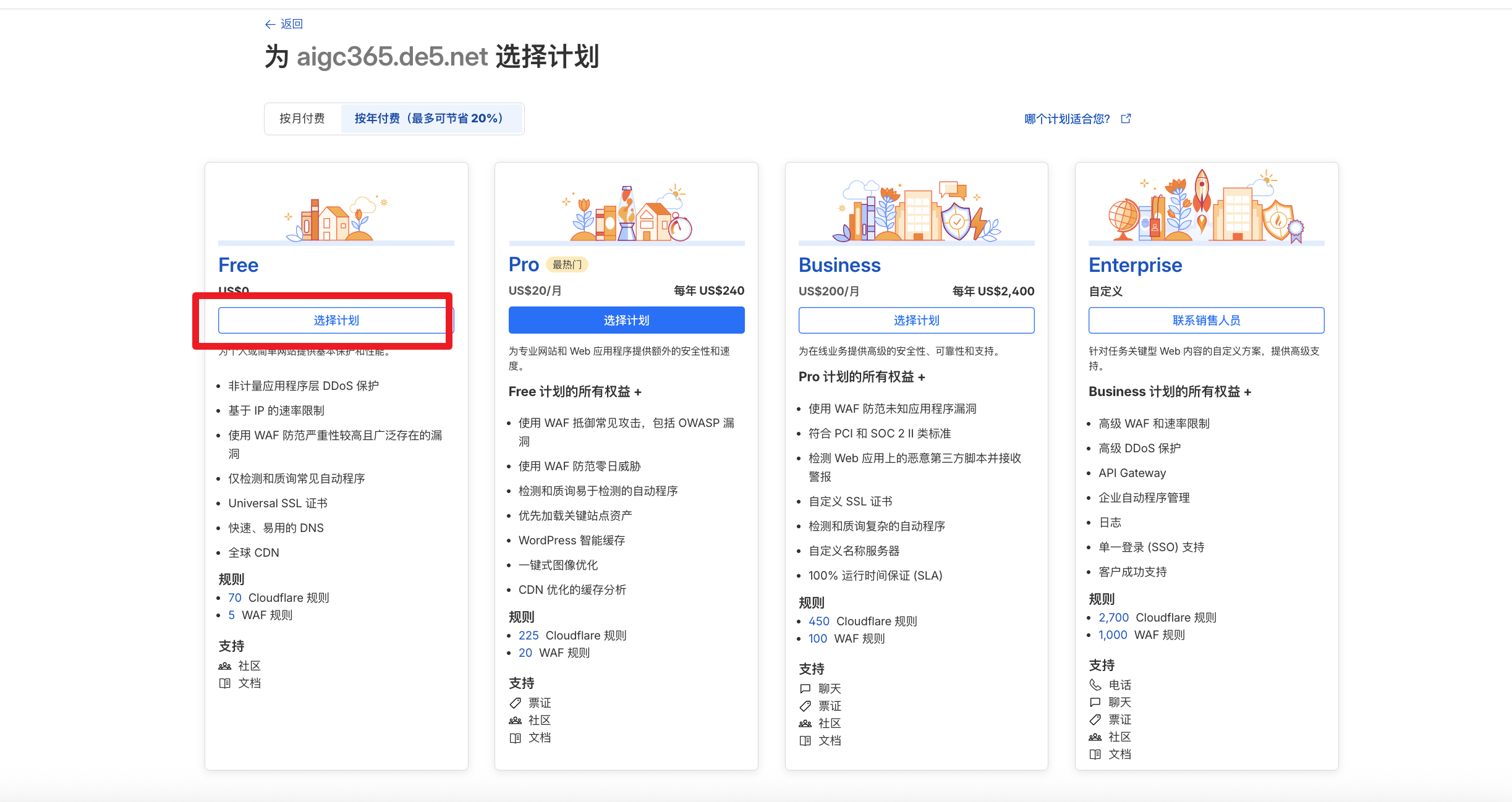Click the community people icon under Free support
1512x802 pixels.
(x=224, y=666)
